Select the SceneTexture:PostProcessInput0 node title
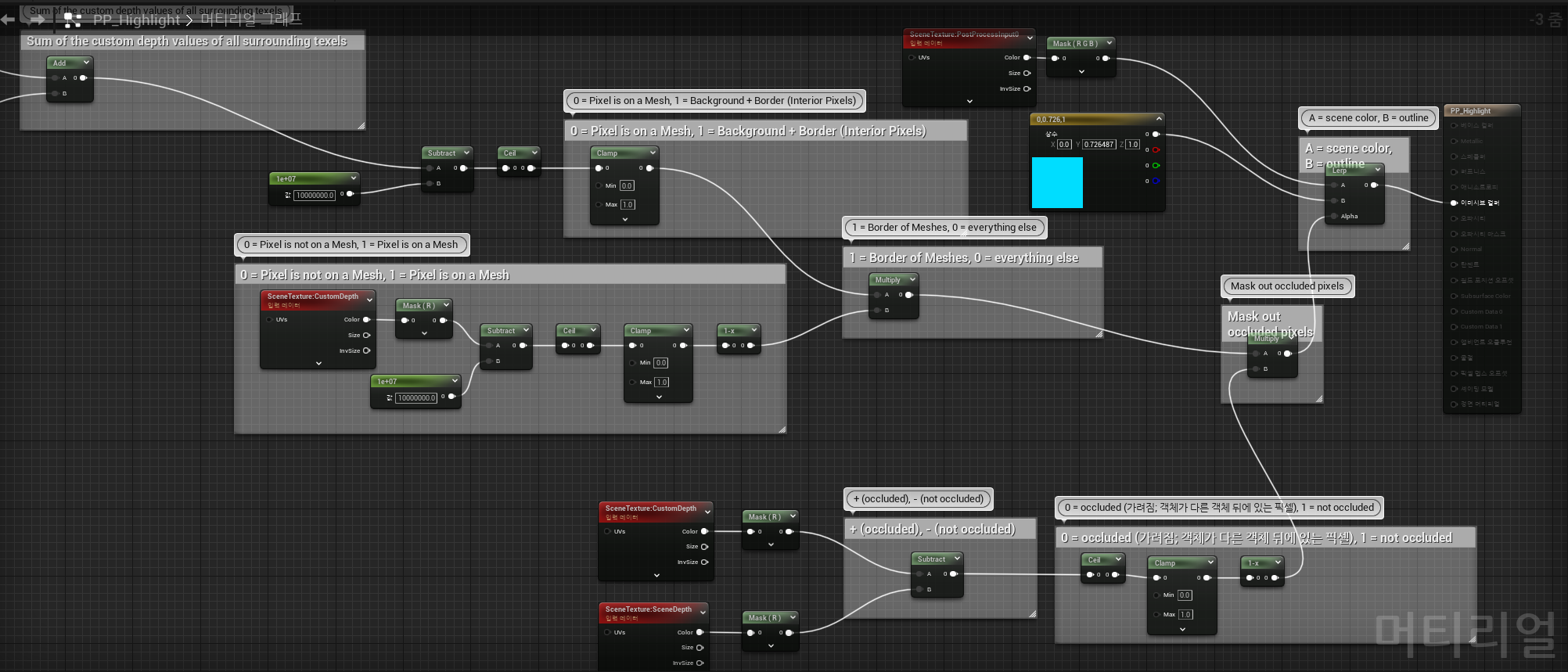1568x672 pixels. pos(964,34)
